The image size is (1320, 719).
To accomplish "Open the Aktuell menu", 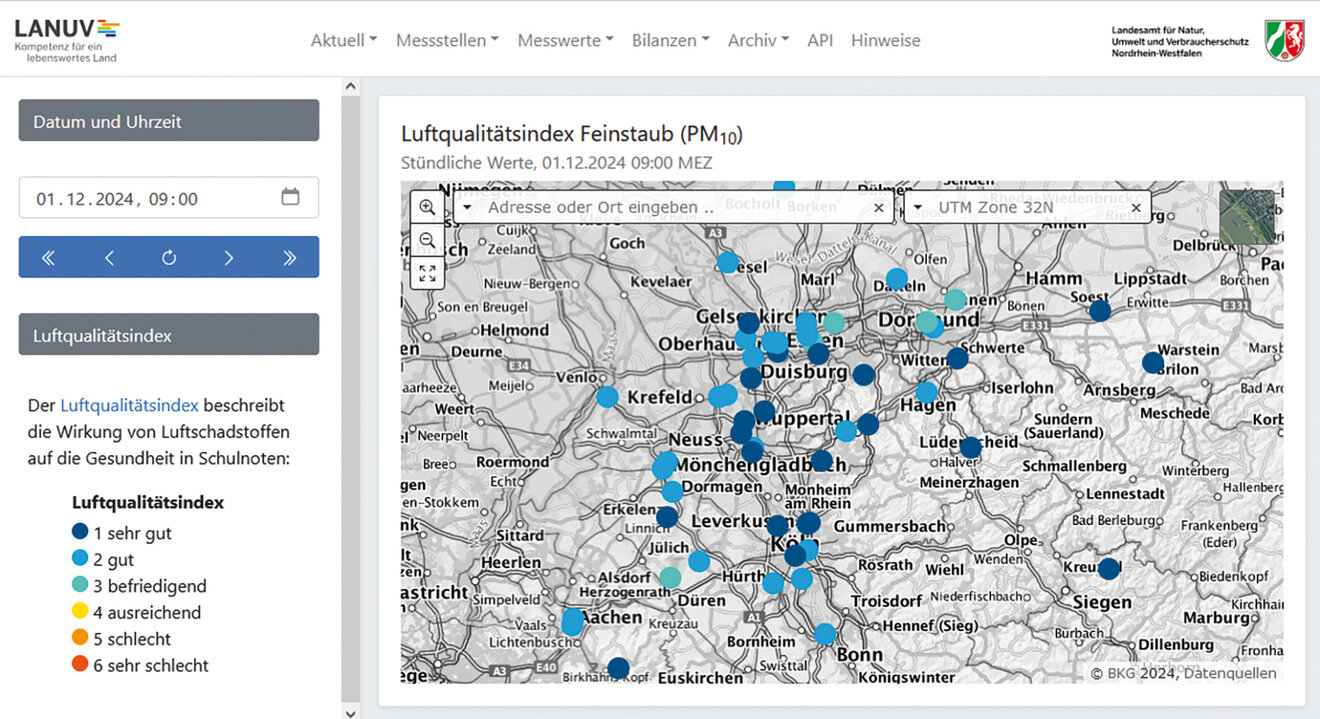I will tap(343, 40).
